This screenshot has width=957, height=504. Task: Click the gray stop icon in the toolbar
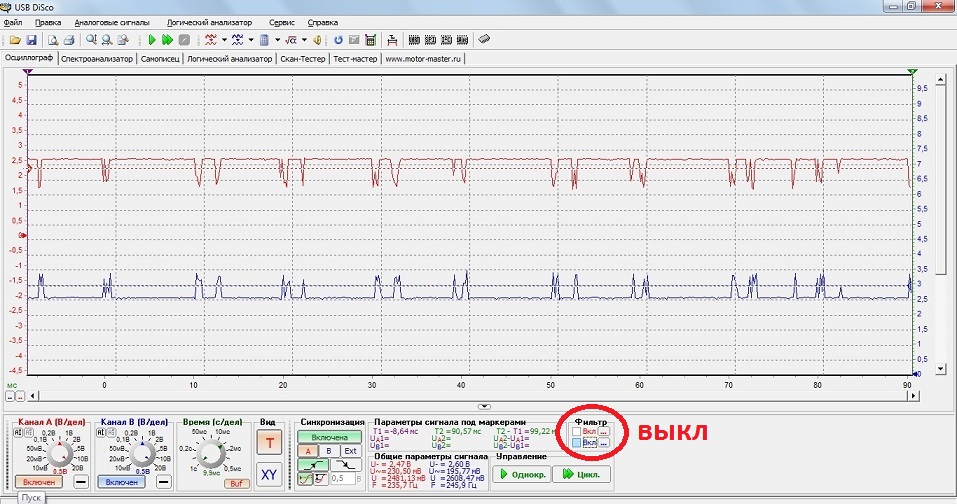pos(184,40)
